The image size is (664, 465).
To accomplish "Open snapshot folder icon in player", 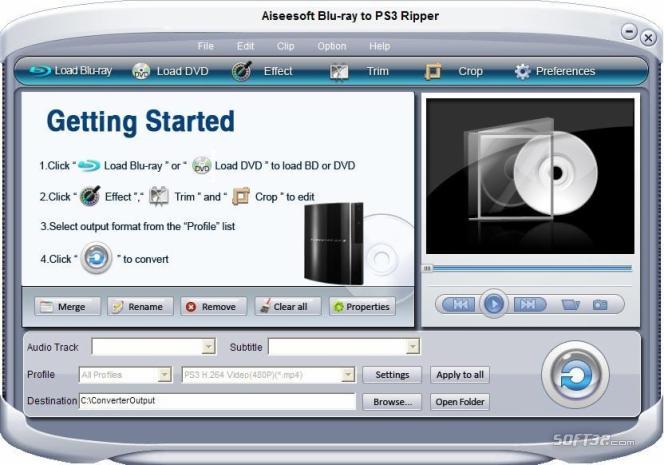I will tap(570, 304).
